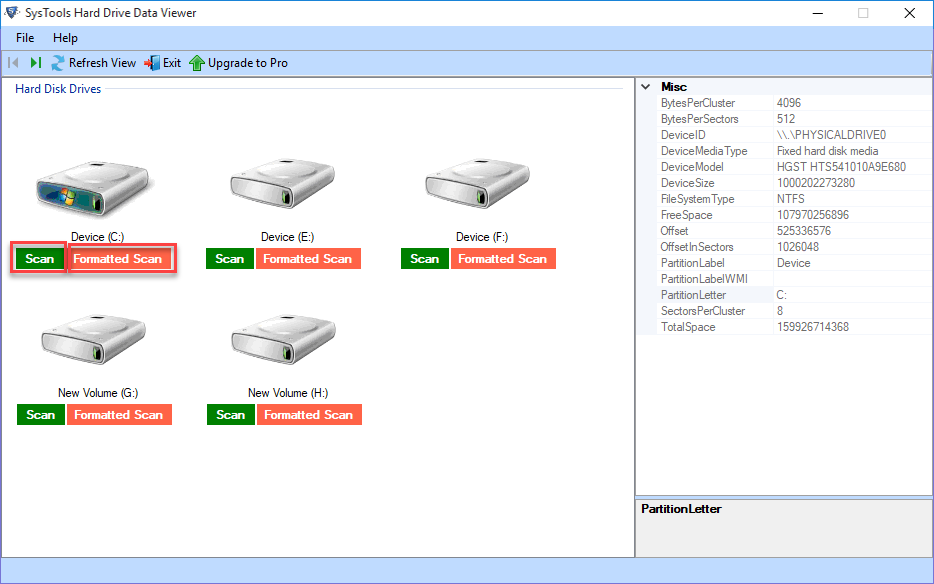Scan the Device (F:) drive
This screenshot has height=584, width=934.
point(425,259)
